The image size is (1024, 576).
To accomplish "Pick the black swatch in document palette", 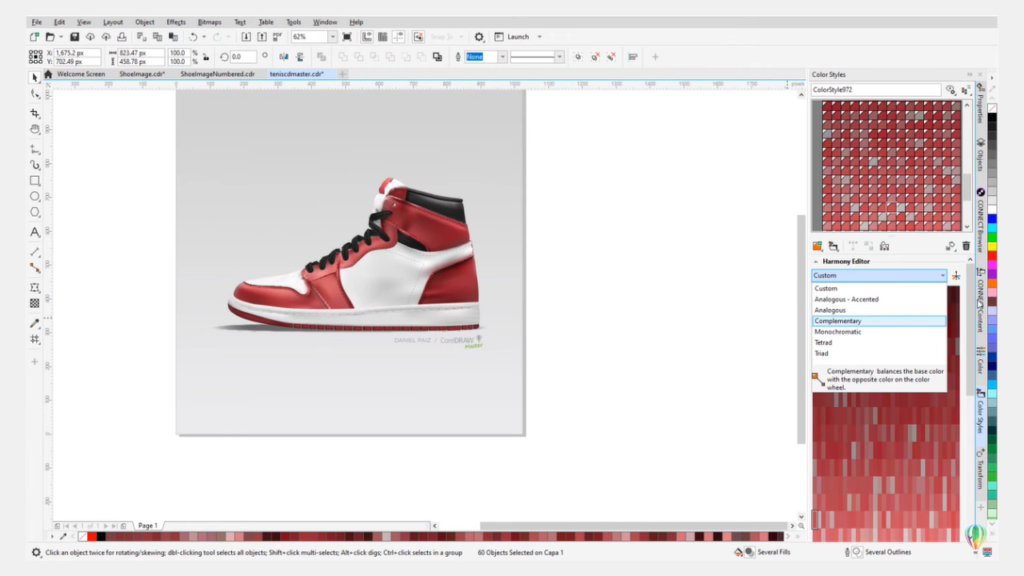I will coord(101,537).
